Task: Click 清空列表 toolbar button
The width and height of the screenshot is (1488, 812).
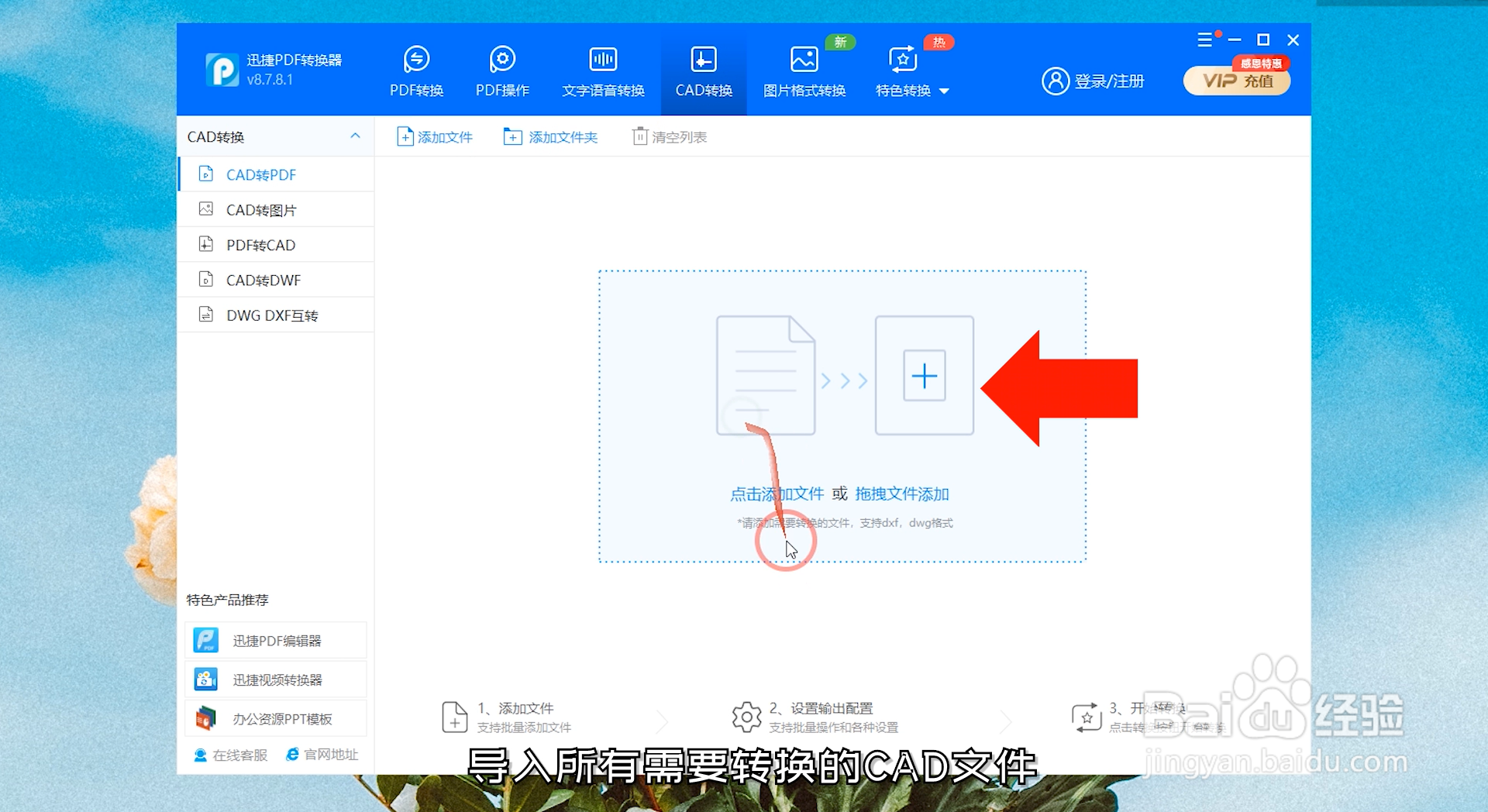Action: [670, 137]
